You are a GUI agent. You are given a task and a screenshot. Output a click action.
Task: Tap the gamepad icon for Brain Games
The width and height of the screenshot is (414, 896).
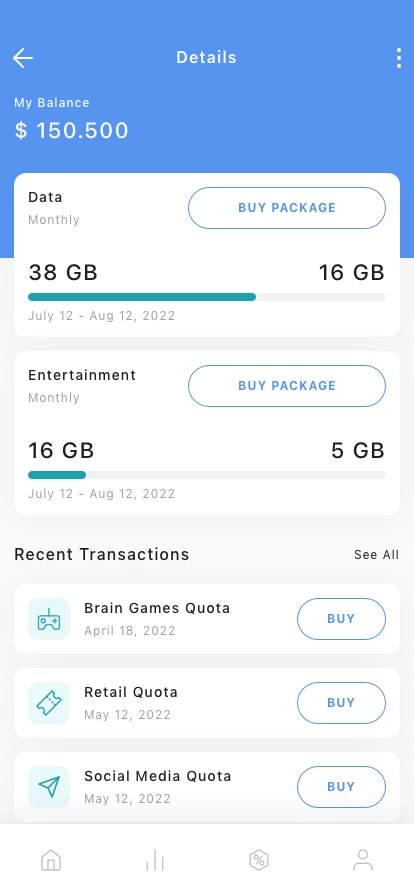(49, 619)
